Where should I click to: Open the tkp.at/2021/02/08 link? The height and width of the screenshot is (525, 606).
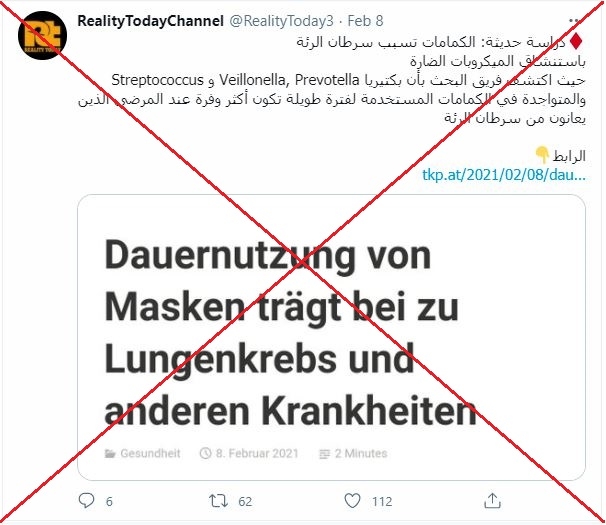[504, 175]
